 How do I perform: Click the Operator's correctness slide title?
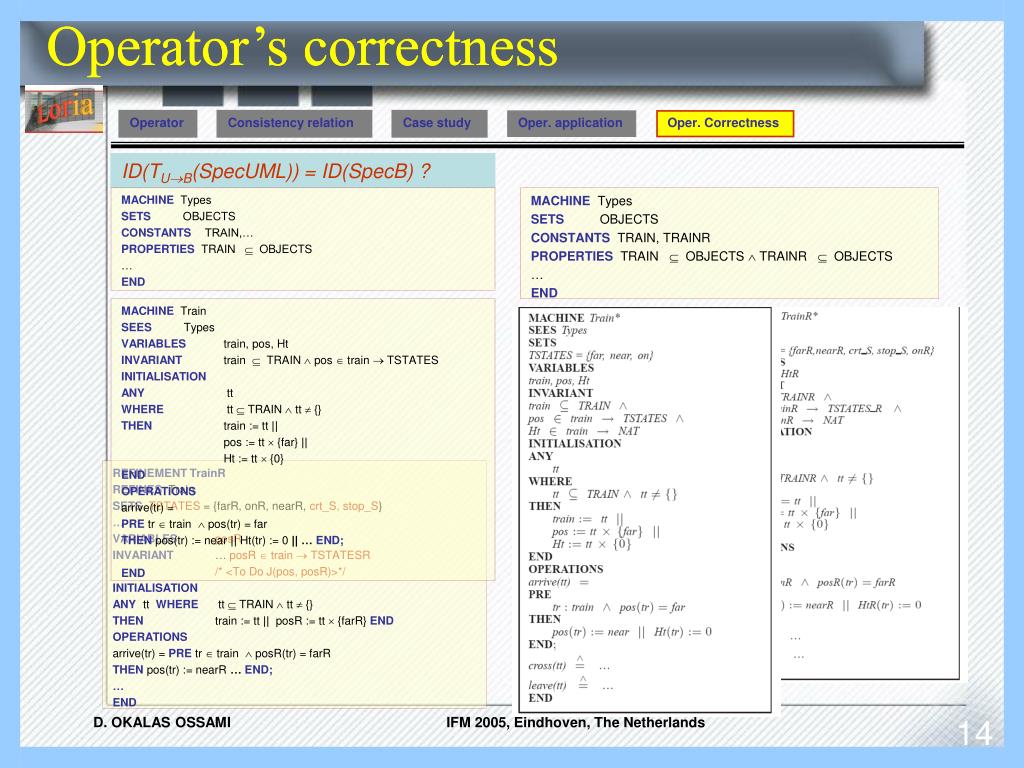click(x=302, y=48)
